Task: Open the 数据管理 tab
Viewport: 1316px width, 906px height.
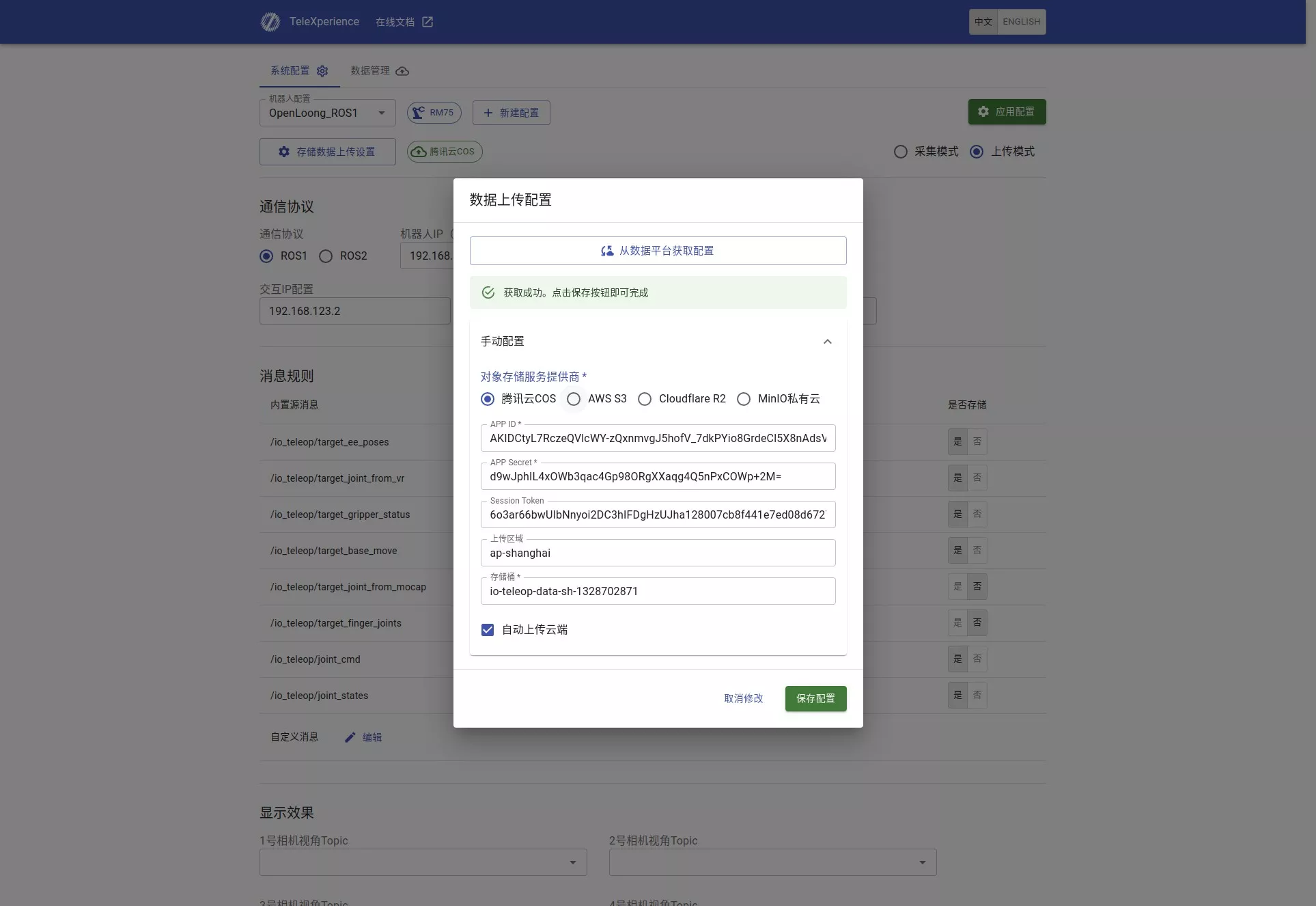Action: coord(380,71)
